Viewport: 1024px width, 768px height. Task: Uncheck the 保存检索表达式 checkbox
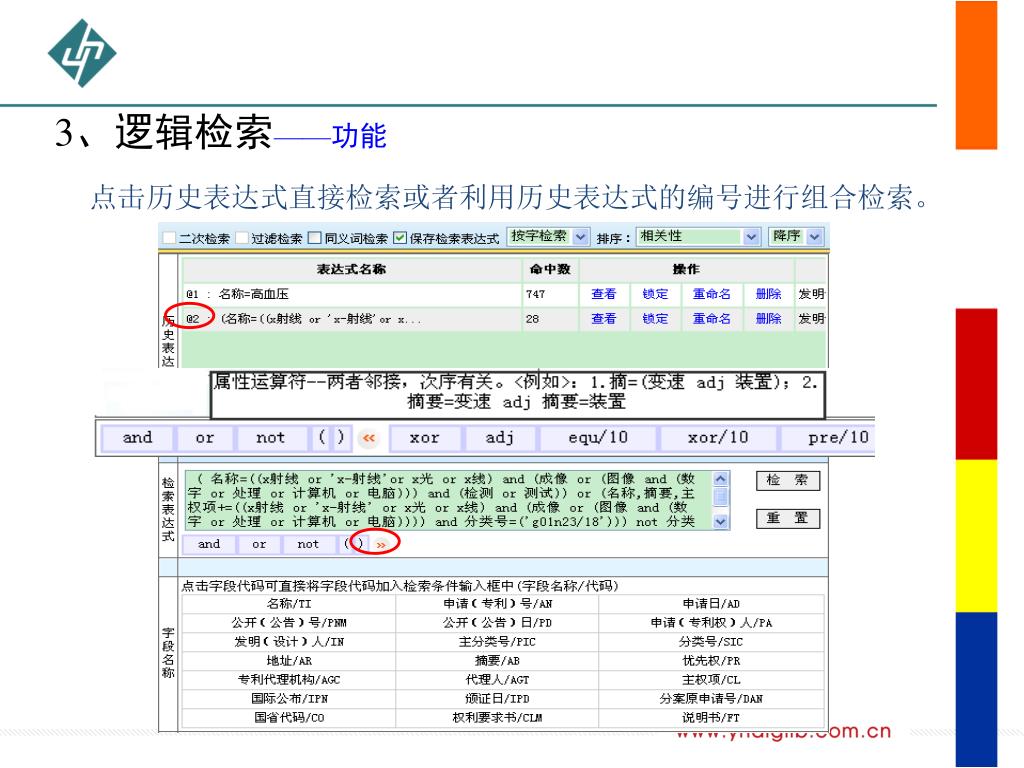coord(400,238)
